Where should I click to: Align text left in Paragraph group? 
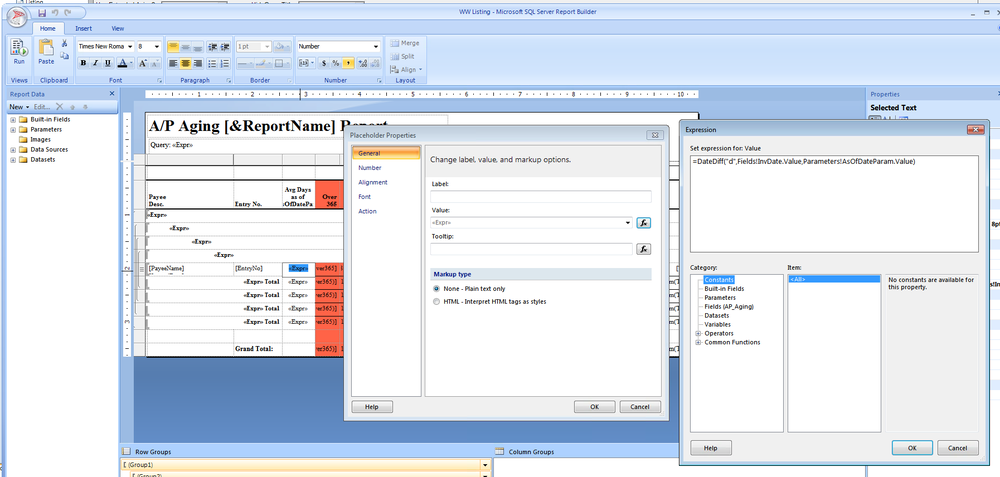[173, 63]
